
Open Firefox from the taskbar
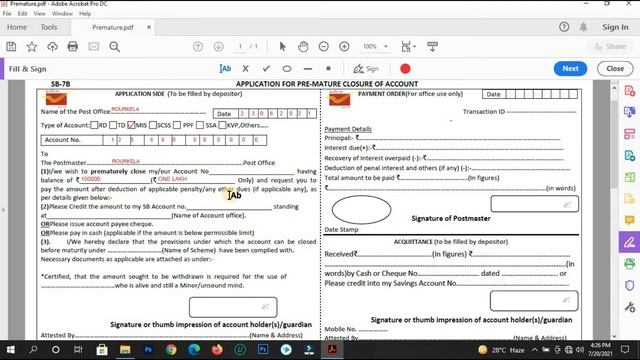click(217, 350)
